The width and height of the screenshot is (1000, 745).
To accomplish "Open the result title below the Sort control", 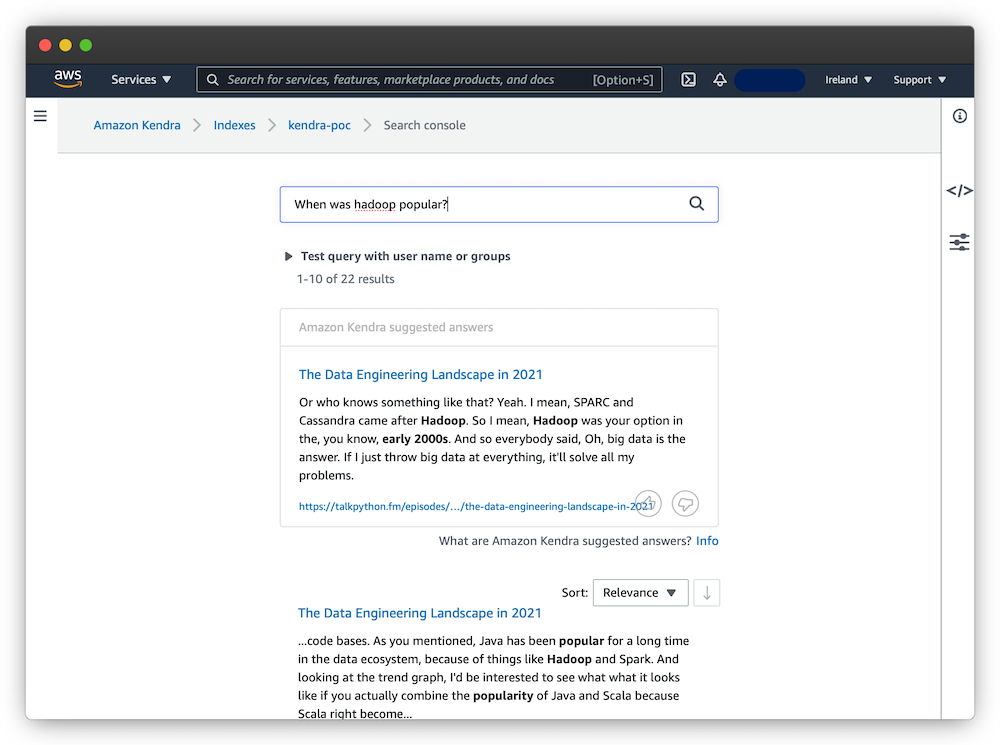I will (419, 613).
